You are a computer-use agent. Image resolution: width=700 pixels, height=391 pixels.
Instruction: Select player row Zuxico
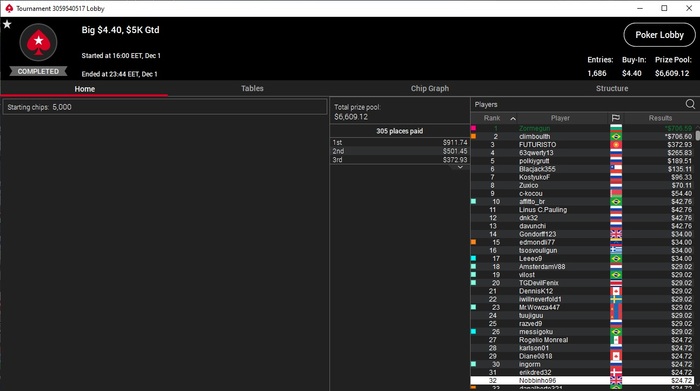click(583, 185)
